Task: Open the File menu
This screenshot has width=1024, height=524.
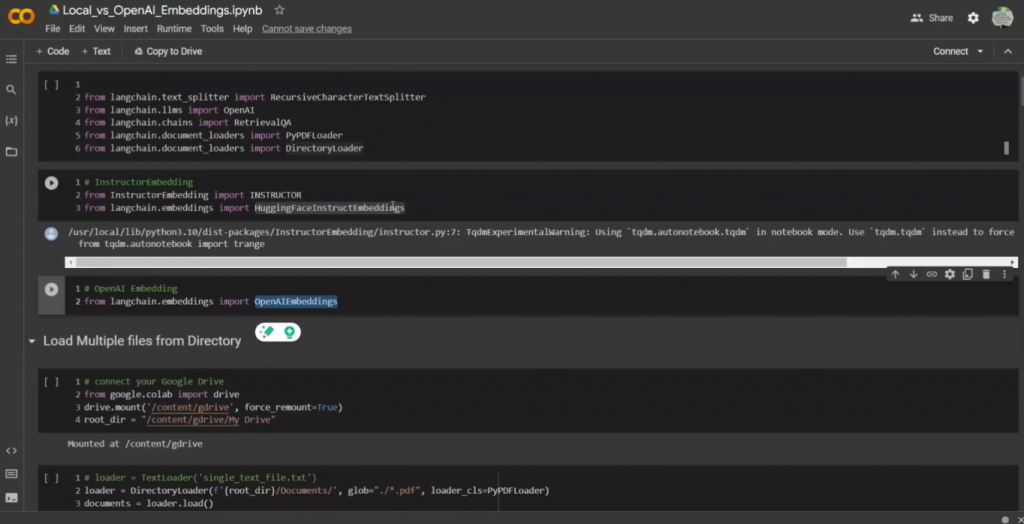Action: [x=52, y=29]
